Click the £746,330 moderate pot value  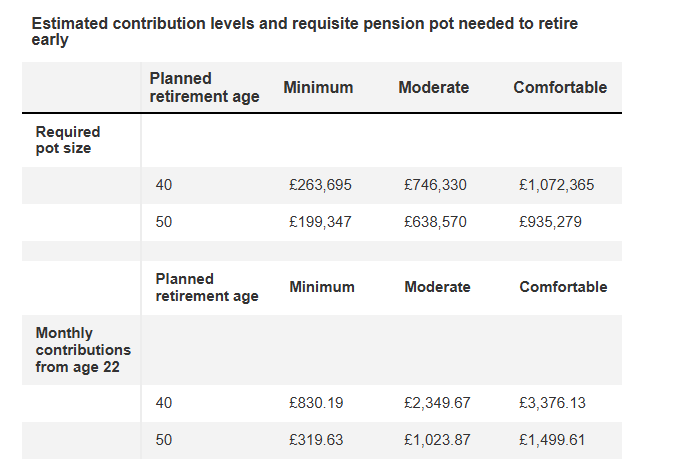435,185
